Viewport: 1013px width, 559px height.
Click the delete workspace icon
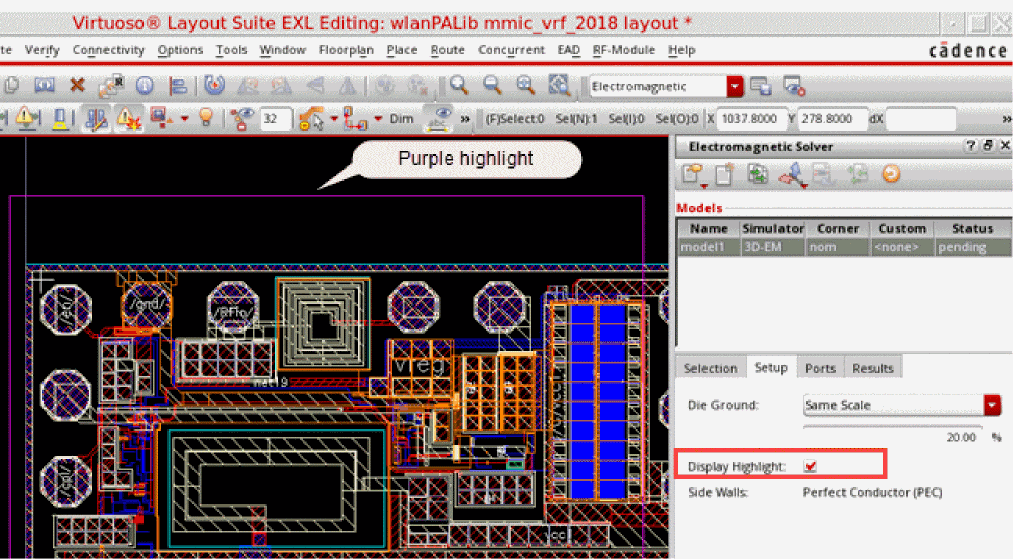[793, 86]
